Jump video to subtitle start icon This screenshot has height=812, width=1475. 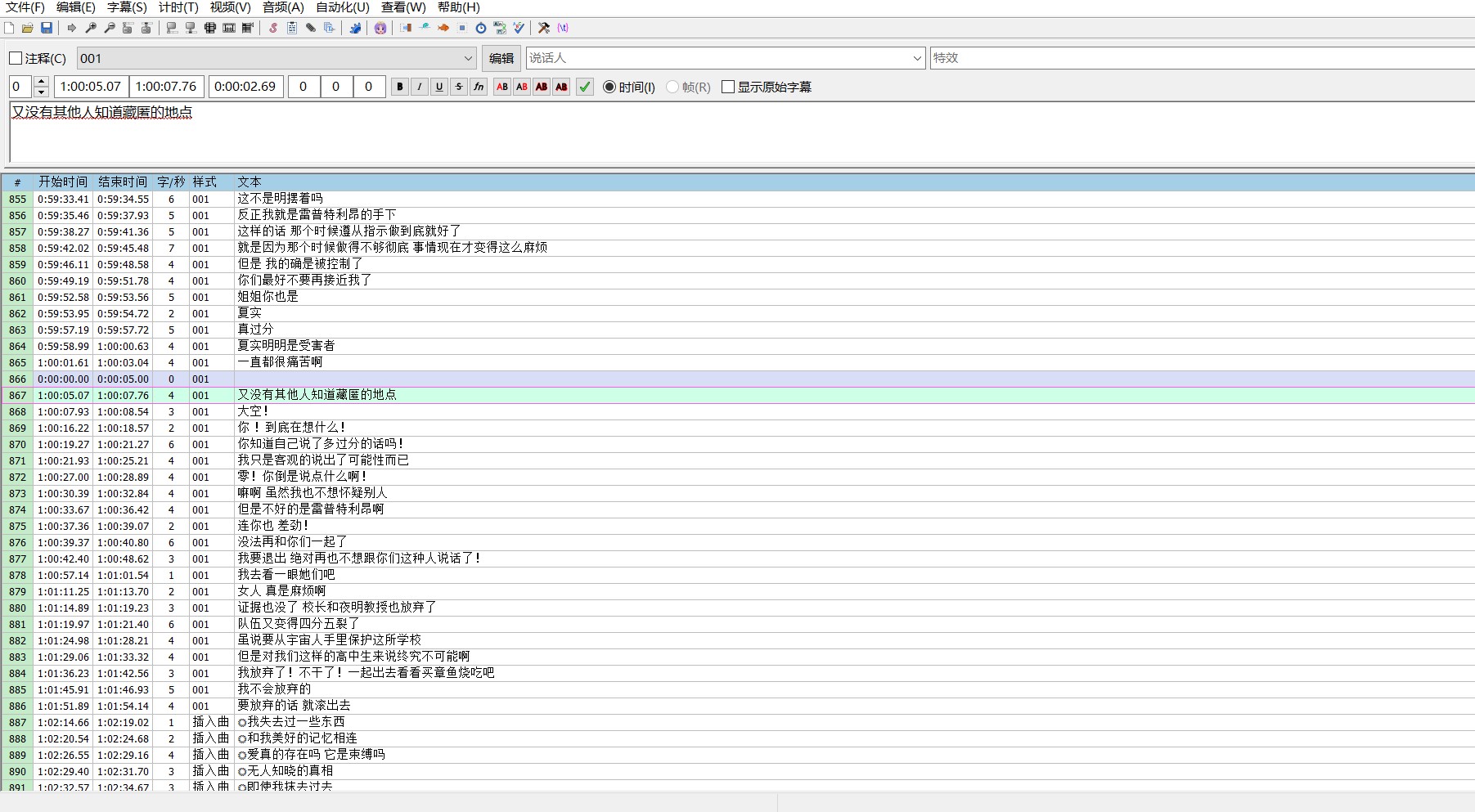pos(128,28)
